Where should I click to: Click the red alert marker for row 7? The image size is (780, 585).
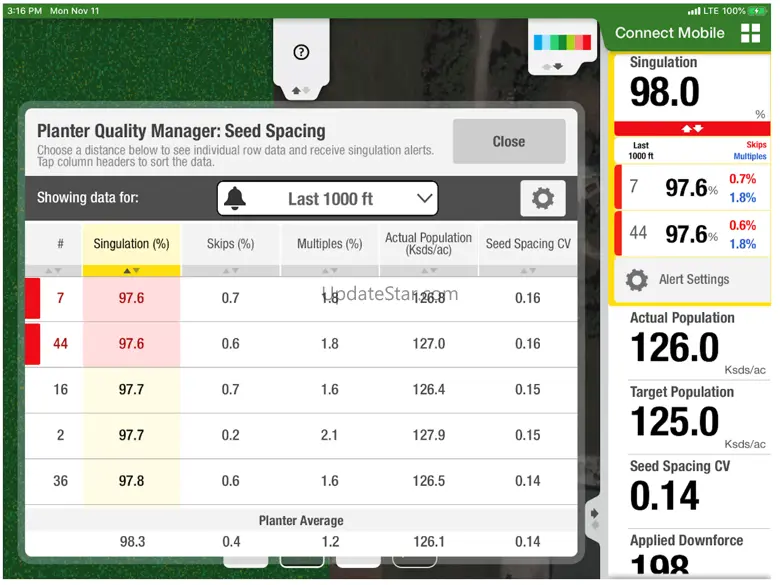33,298
